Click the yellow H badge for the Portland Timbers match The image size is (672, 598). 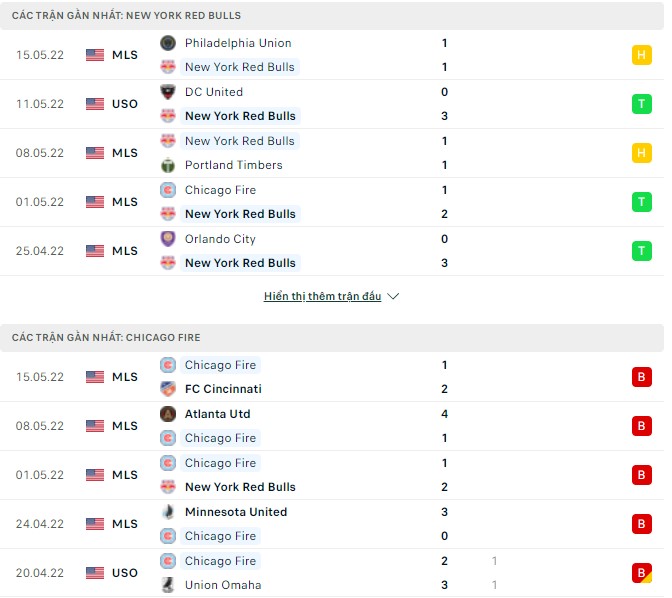click(x=641, y=153)
